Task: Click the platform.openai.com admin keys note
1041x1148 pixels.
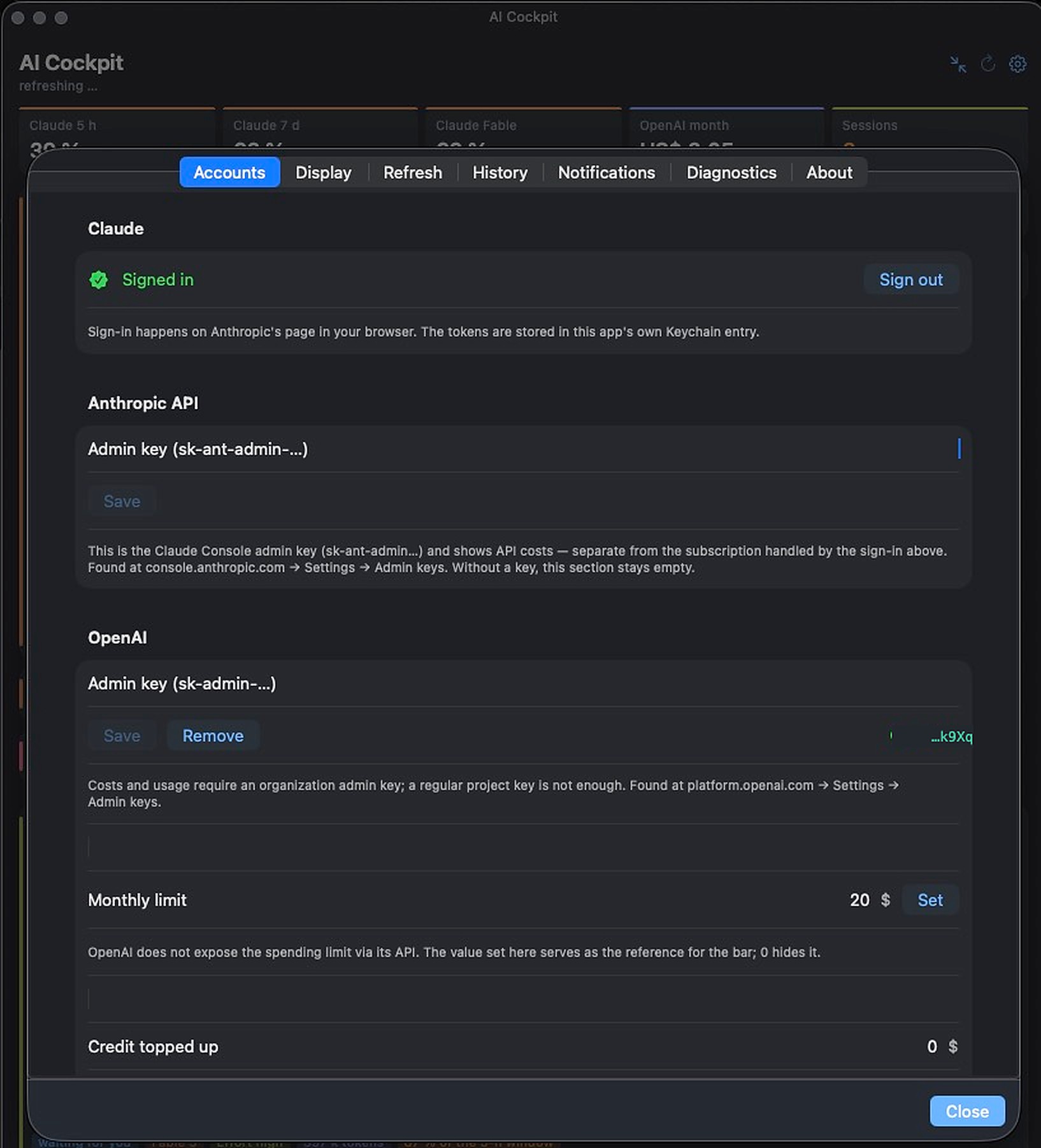Action: pyautogui.click(x=493, y=794)
